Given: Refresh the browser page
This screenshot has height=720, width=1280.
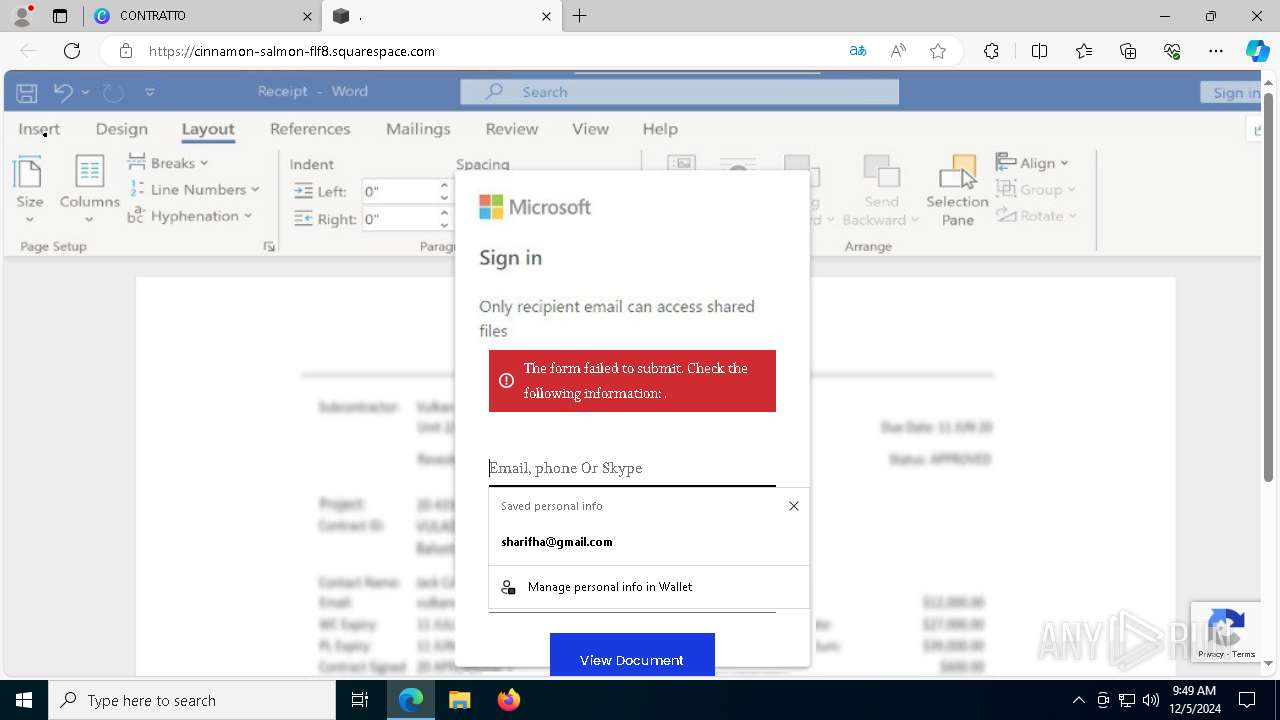Looking at the screenshot, I should (72, 51).
